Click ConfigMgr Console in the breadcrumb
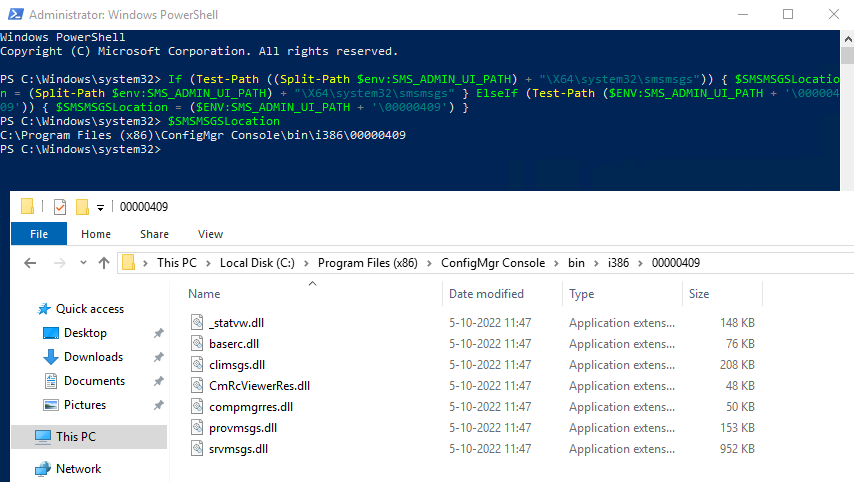The image size is (854, 482). click(x=493, y=263)
